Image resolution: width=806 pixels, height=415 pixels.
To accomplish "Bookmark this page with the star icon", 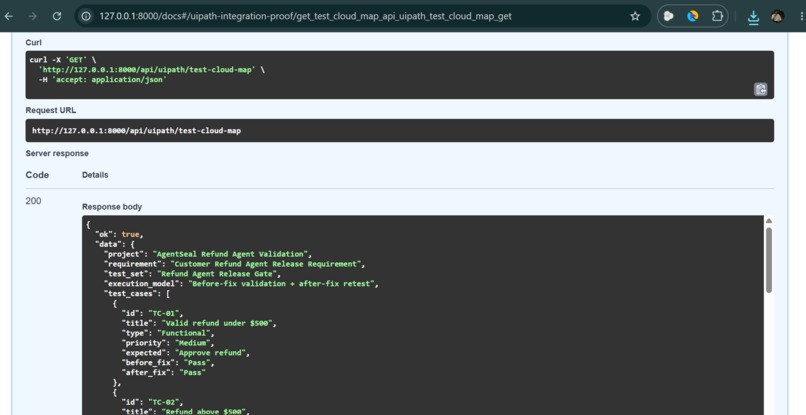I will (x=635, y=16).
